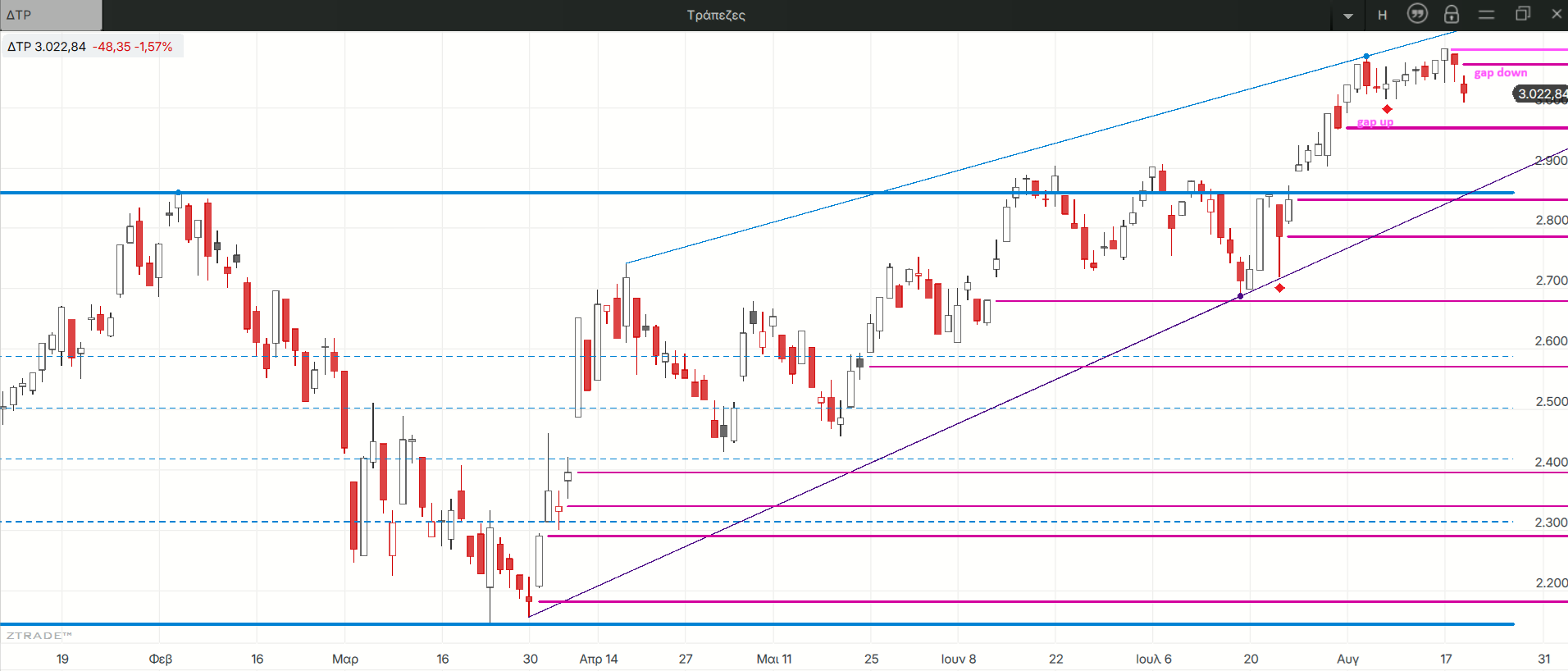
Task: Click the 17 date axis label
Action: [1446, 659]
